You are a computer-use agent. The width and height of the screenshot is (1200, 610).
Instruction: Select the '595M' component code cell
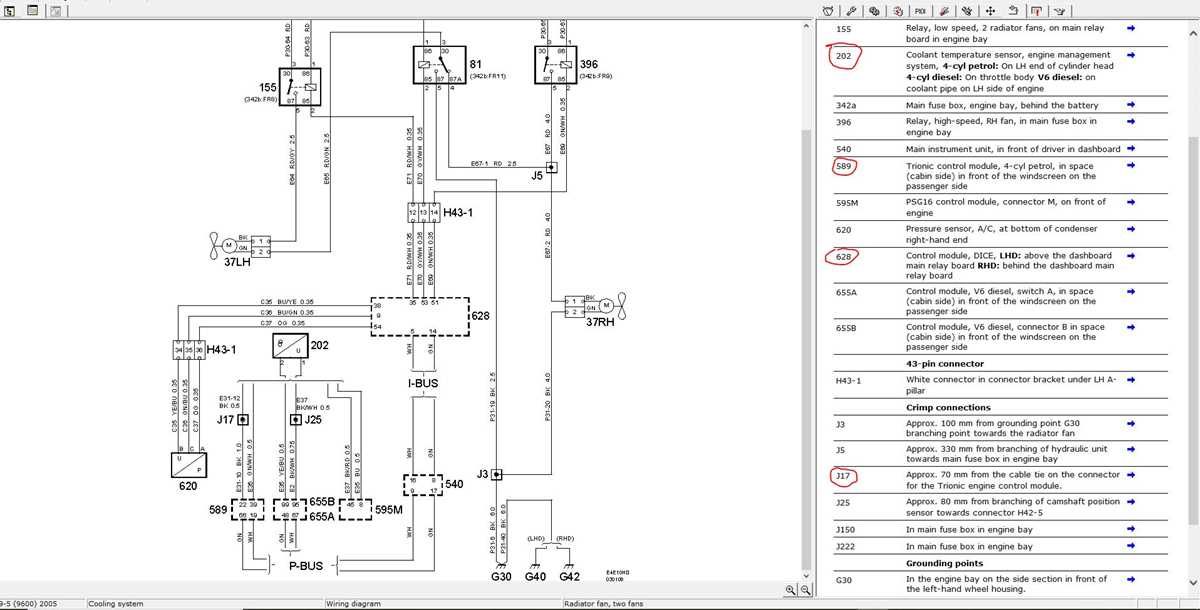pos(849,202)
